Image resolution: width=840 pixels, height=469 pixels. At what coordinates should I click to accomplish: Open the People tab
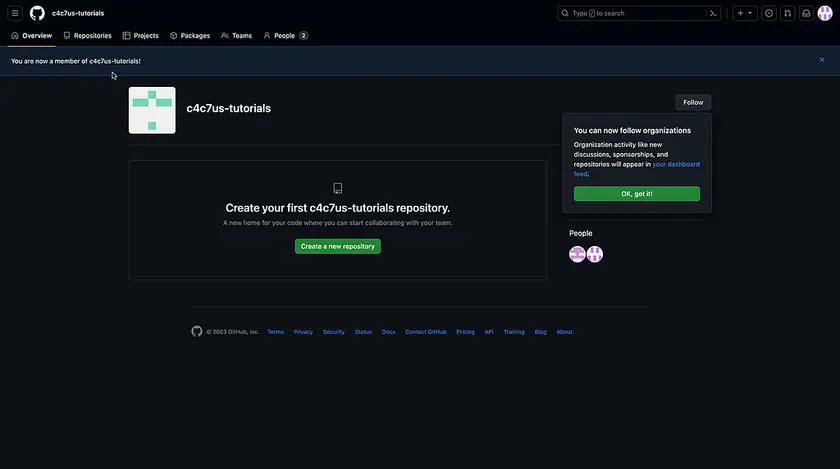[286, 35]
